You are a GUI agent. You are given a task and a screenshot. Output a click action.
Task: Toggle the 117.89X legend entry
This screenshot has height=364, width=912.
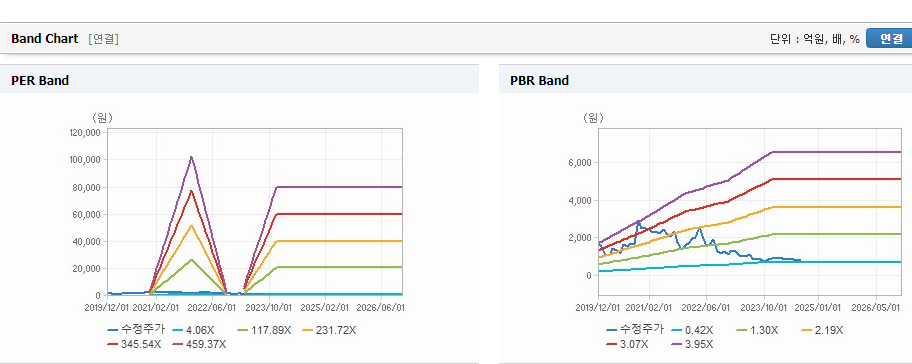[x=265, y=330]
